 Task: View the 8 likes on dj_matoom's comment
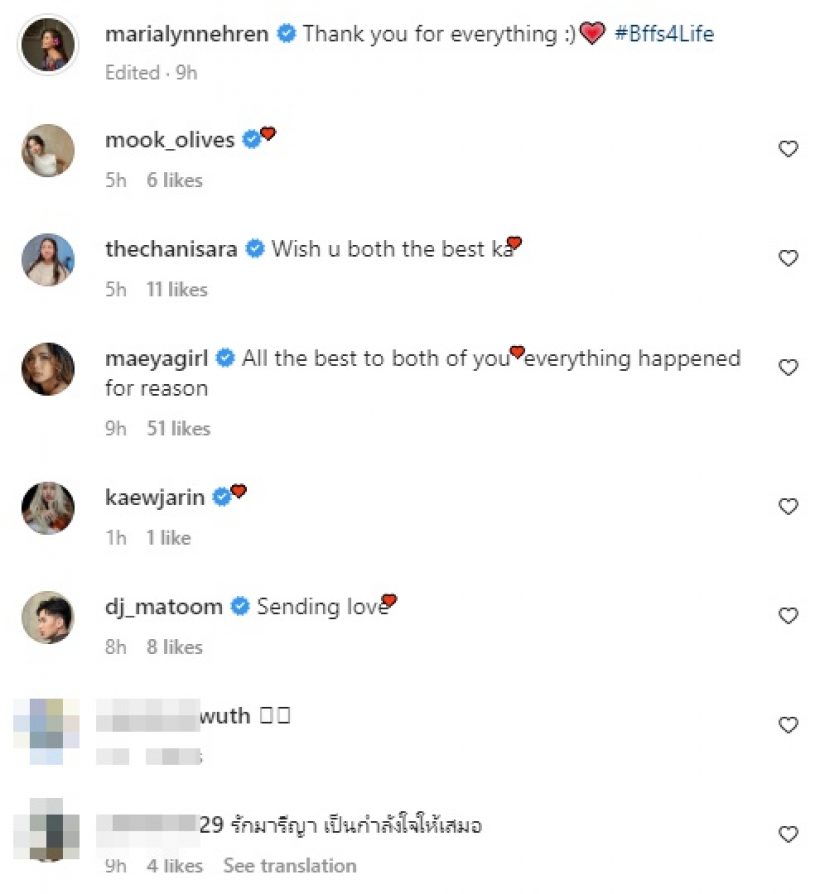coord(175,647)
